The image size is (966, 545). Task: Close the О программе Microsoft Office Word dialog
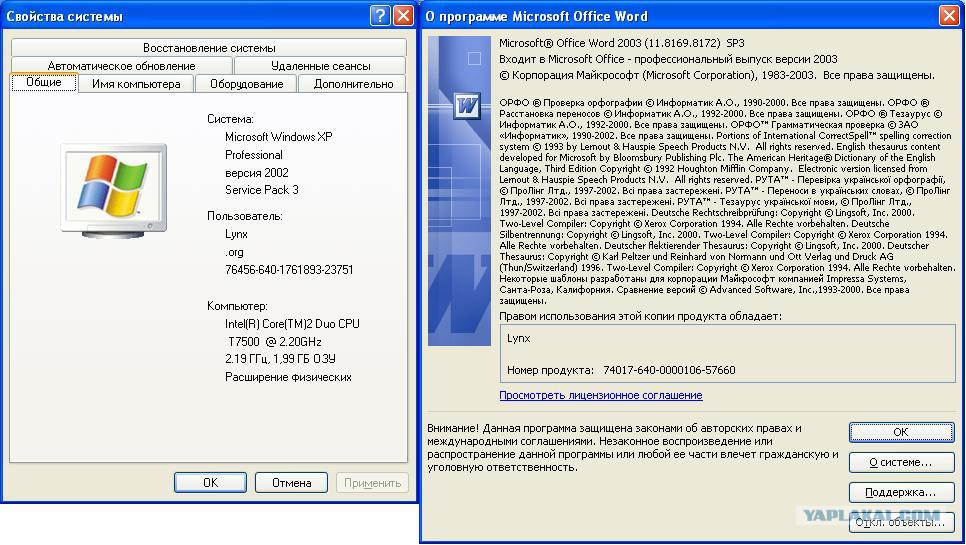coord(949,16)
